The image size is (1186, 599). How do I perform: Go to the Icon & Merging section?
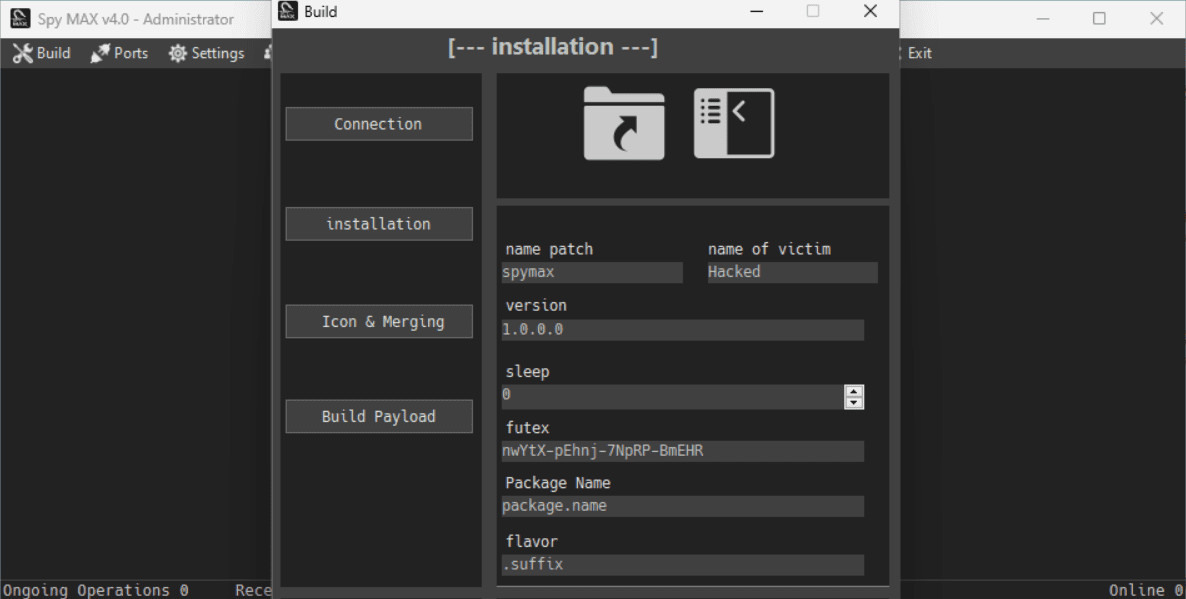coord(379,321)
